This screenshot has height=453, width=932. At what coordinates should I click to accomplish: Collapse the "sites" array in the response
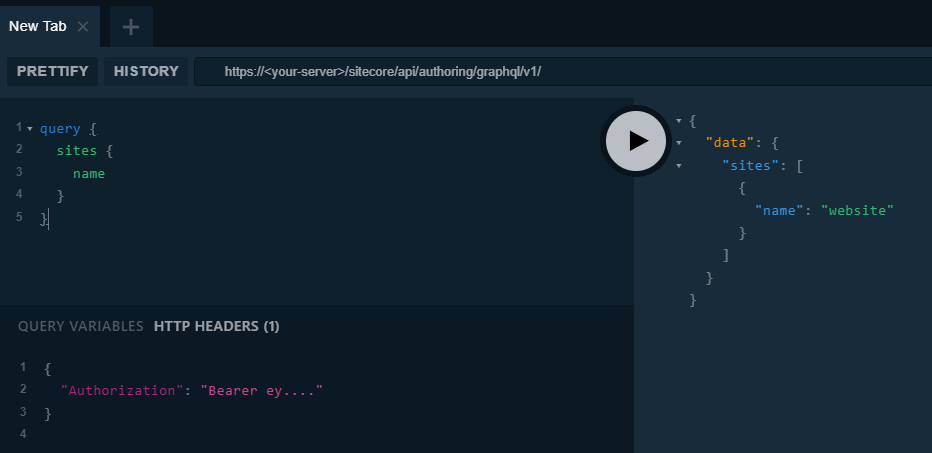pos(679,165)
